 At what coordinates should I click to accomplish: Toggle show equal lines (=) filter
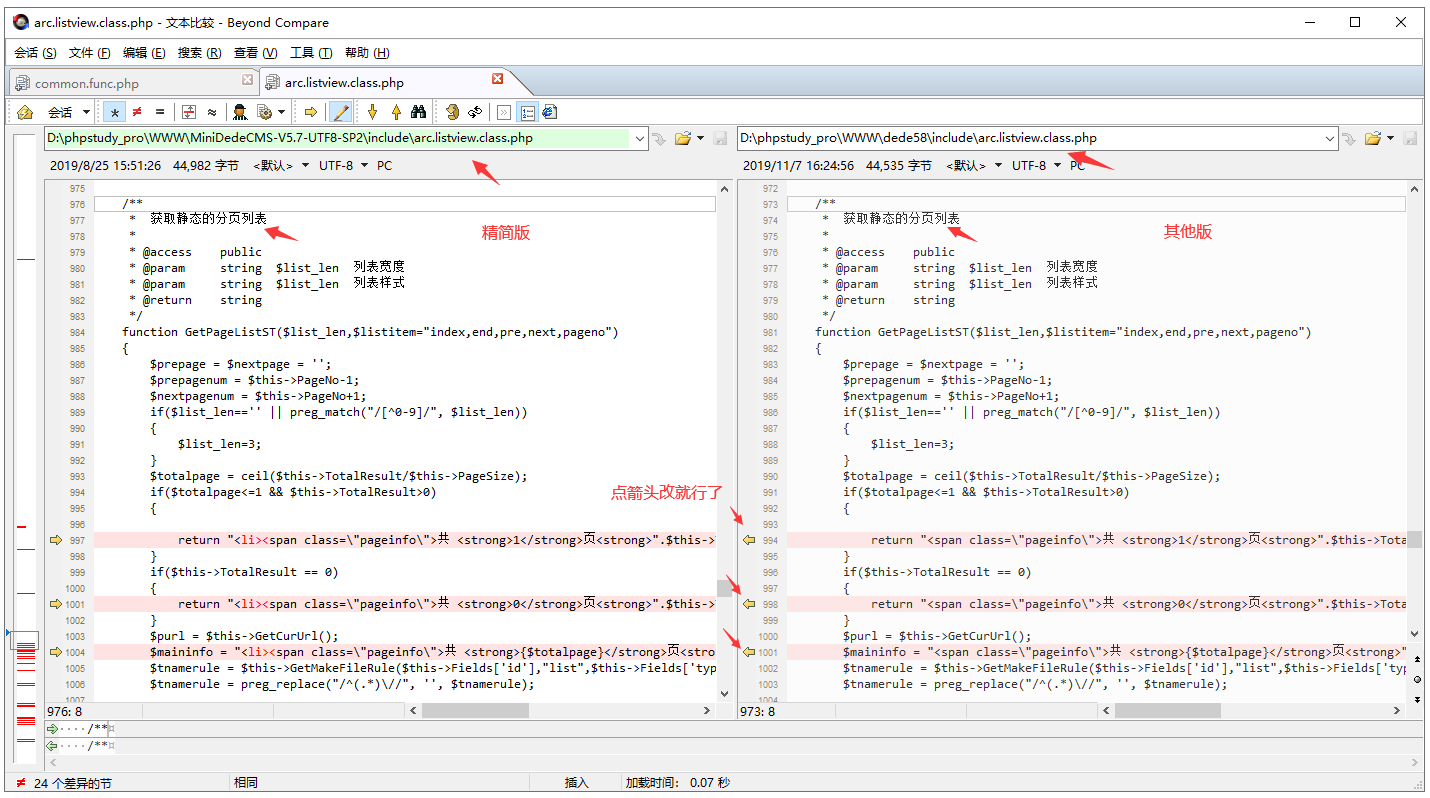coord(160,111)
